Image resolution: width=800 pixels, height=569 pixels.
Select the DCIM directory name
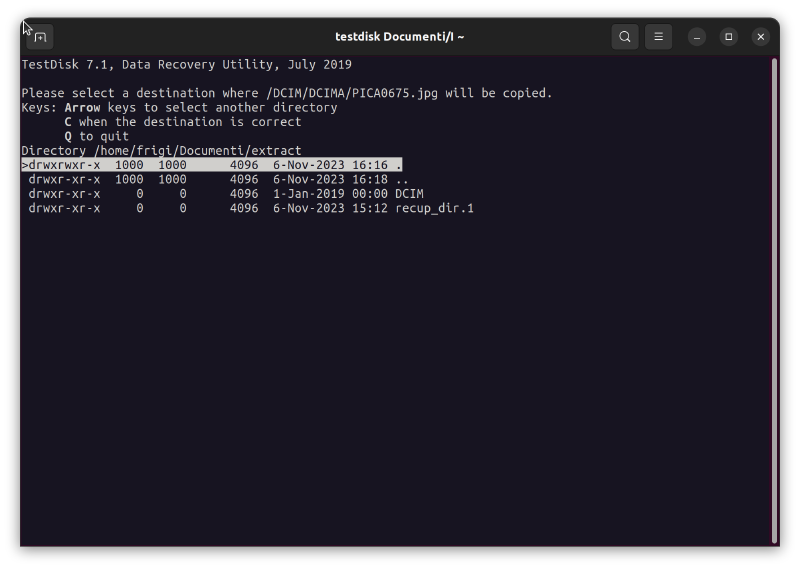coord(409,194)
